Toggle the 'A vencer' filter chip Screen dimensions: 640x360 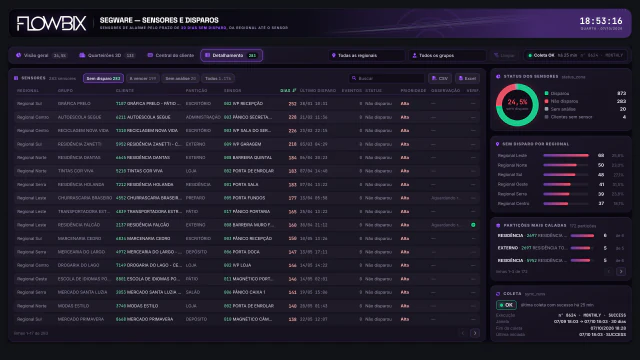(143, 78)
